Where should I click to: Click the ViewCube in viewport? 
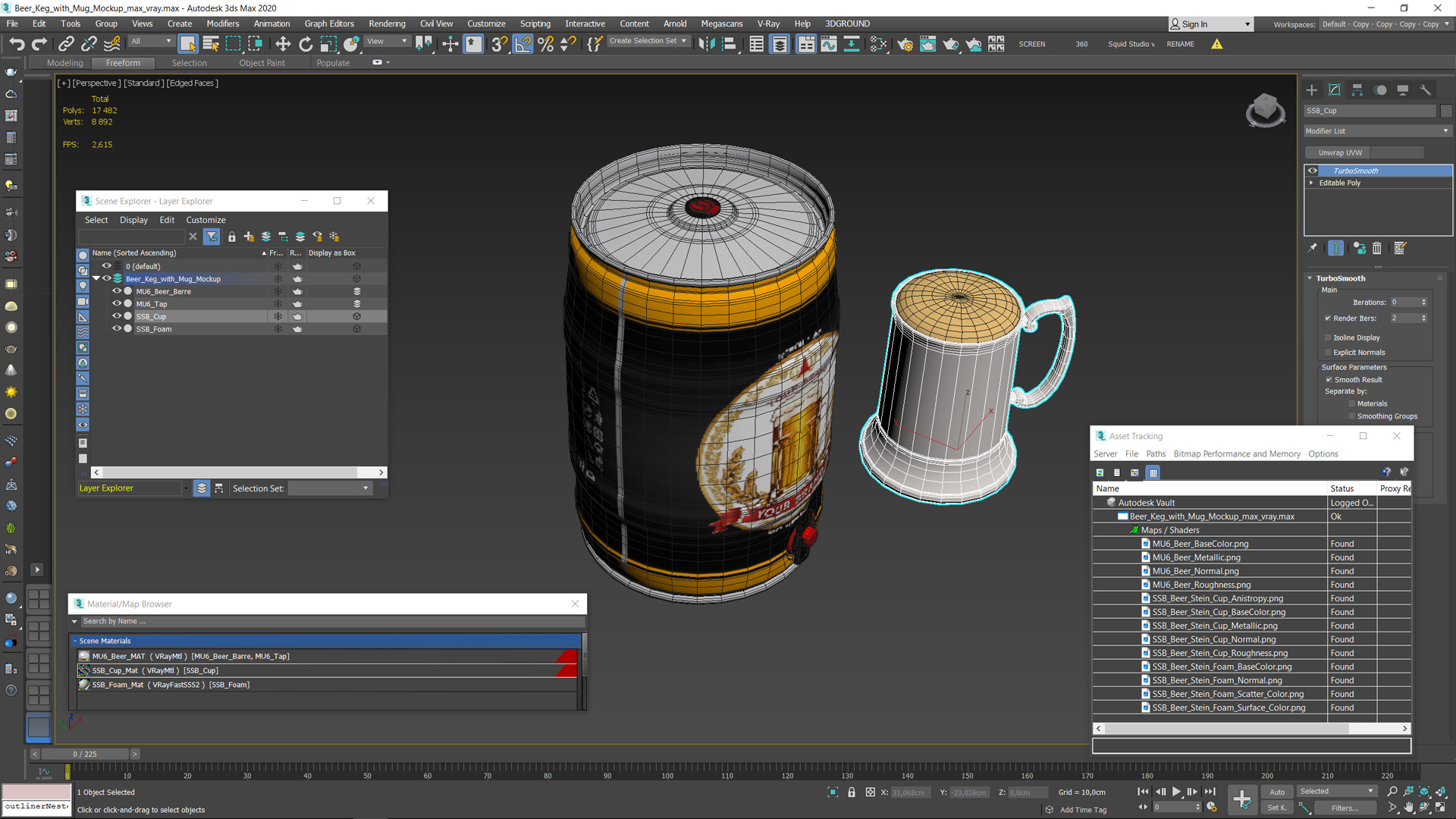[x=1265, y=111]
